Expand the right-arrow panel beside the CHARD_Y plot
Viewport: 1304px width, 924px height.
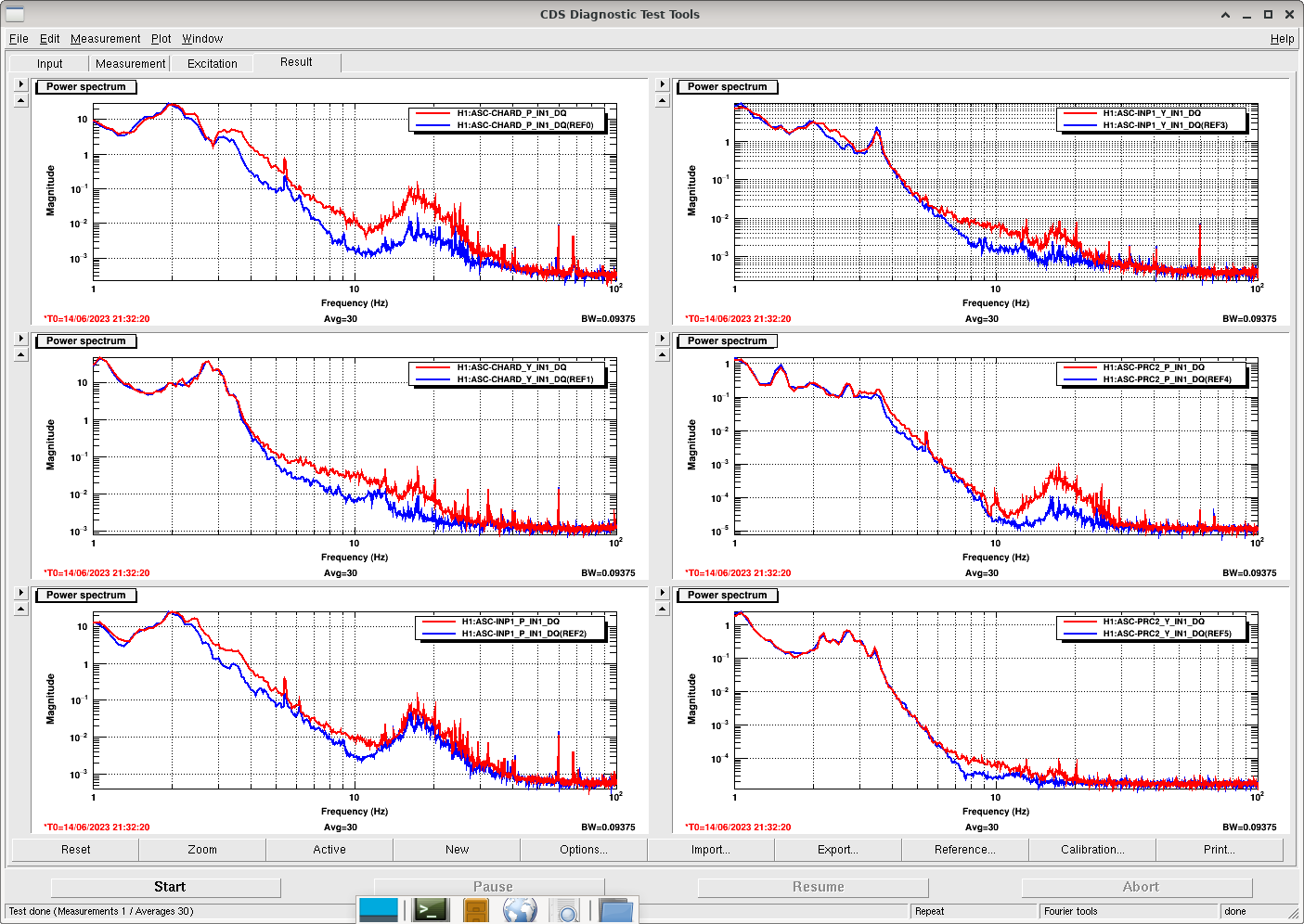pos(20,339)
